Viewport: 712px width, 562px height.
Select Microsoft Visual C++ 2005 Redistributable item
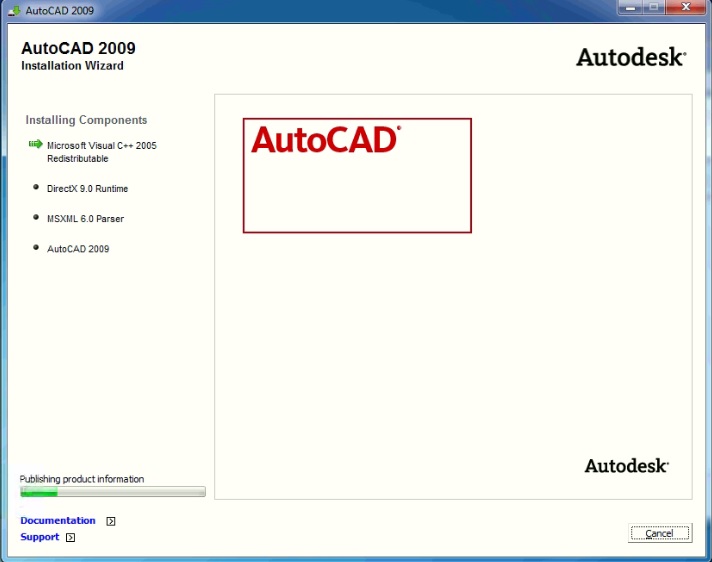[x=101, y=152]
